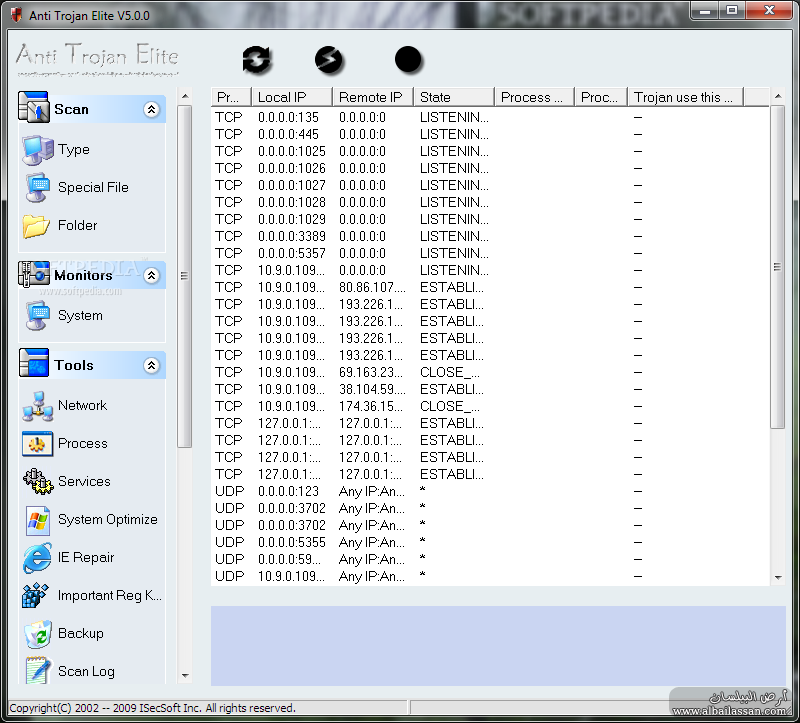Viewport: 800px width, 723px height.
Task: Select the row with local IP 0.0.0.0:3389
Action: pyautogui.click(x=490, y=237)
